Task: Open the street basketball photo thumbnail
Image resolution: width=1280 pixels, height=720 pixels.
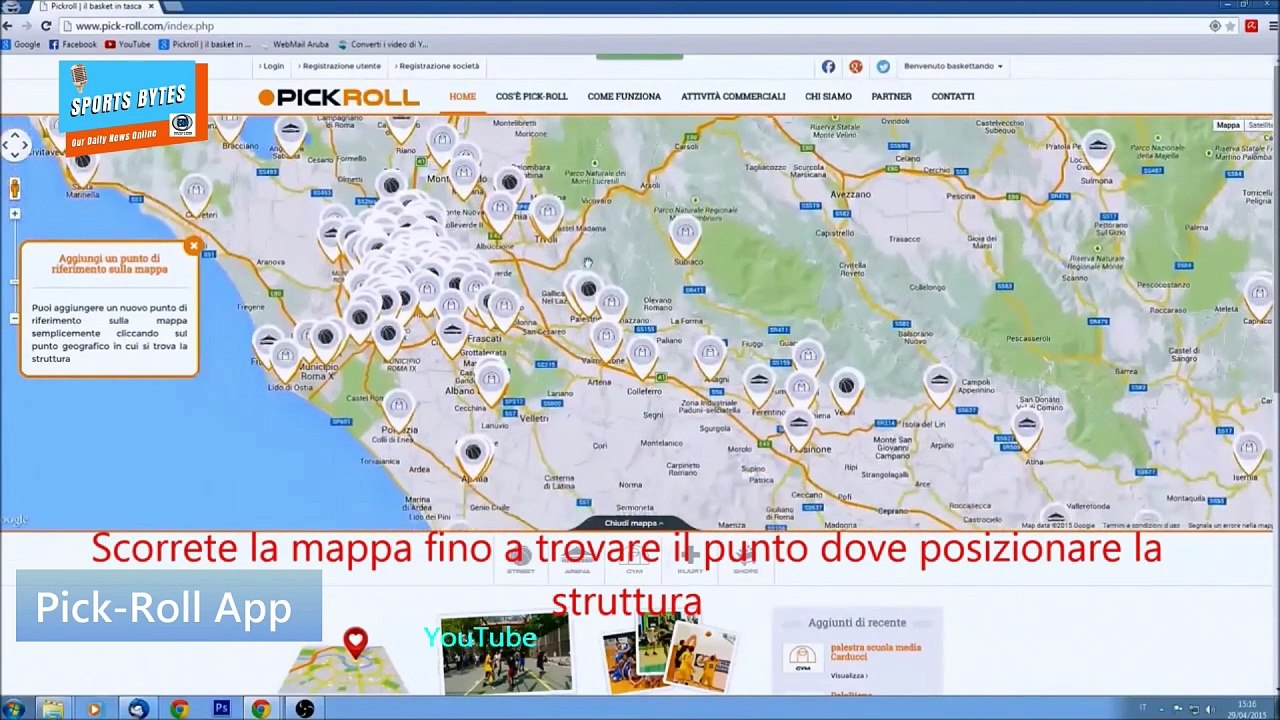Action: (x=506, y=654)
